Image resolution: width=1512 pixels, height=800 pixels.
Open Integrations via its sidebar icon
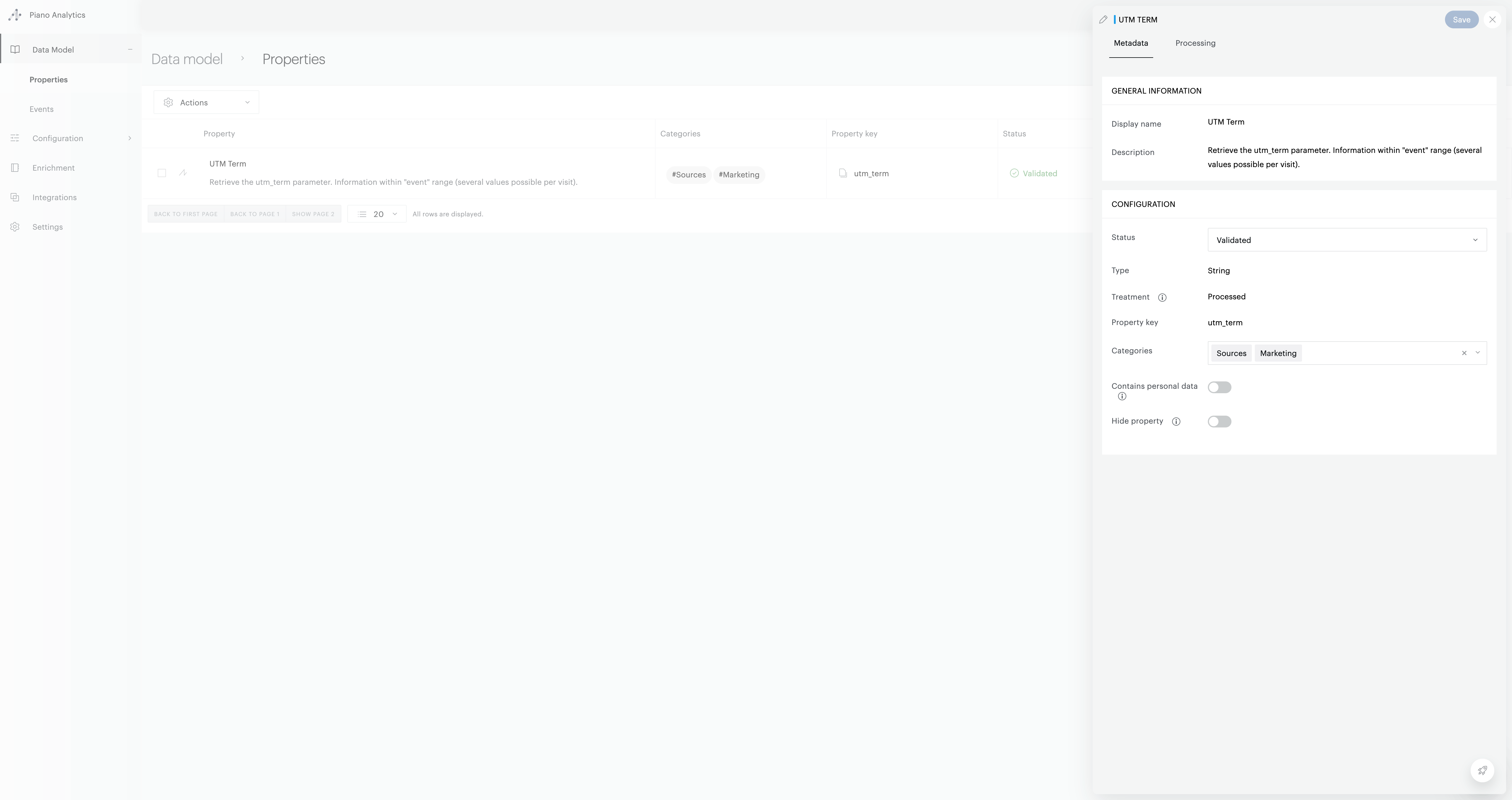click(15, 197)
